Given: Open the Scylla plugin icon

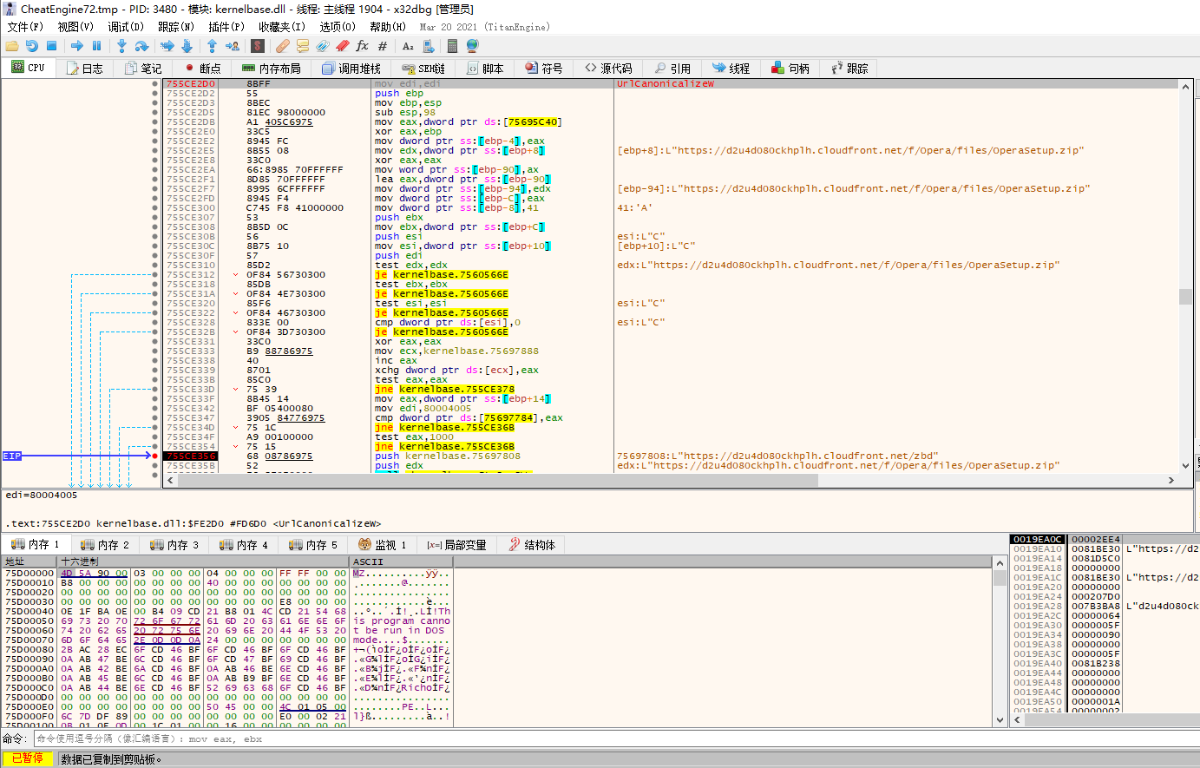Looking at the screenshot, I should pyautogui.click(x=257, y=46).
